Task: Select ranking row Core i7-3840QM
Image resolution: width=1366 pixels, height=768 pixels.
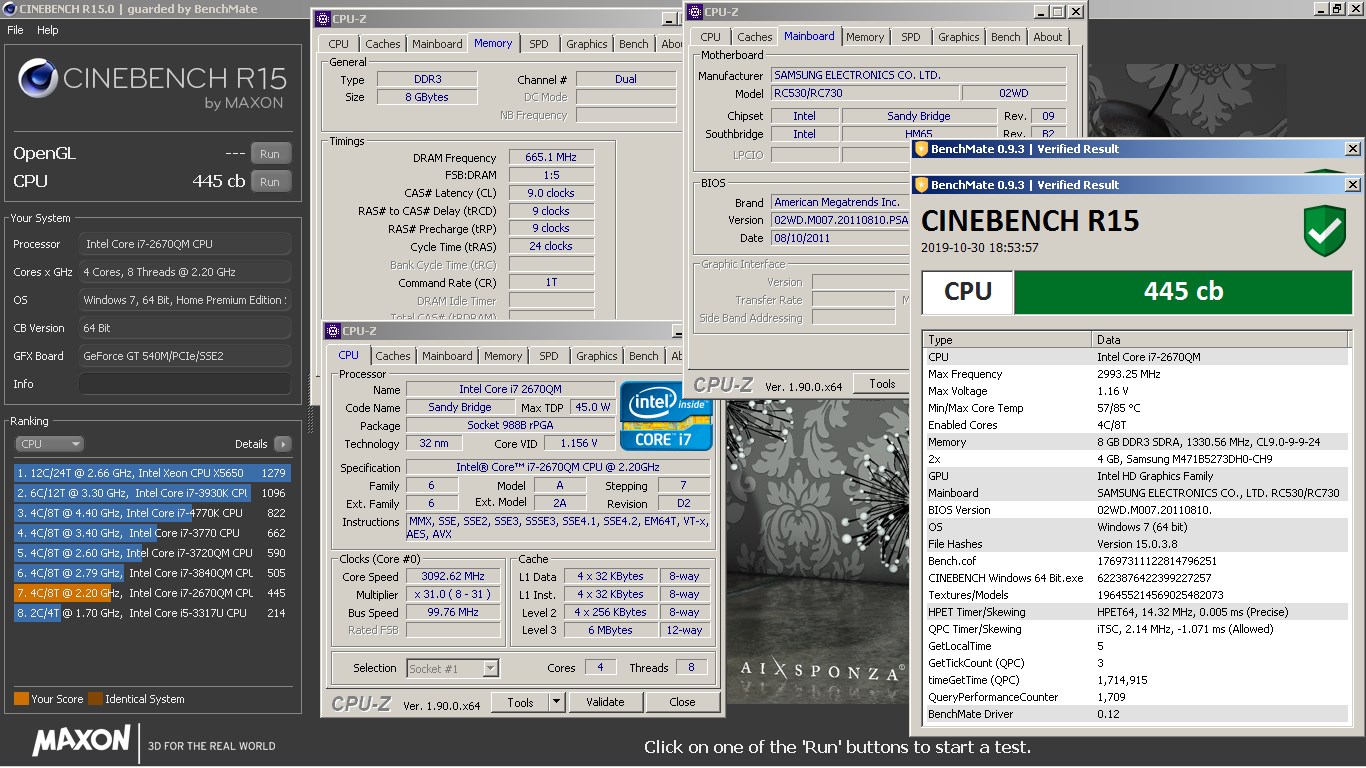Action: (x=152, y=573)
